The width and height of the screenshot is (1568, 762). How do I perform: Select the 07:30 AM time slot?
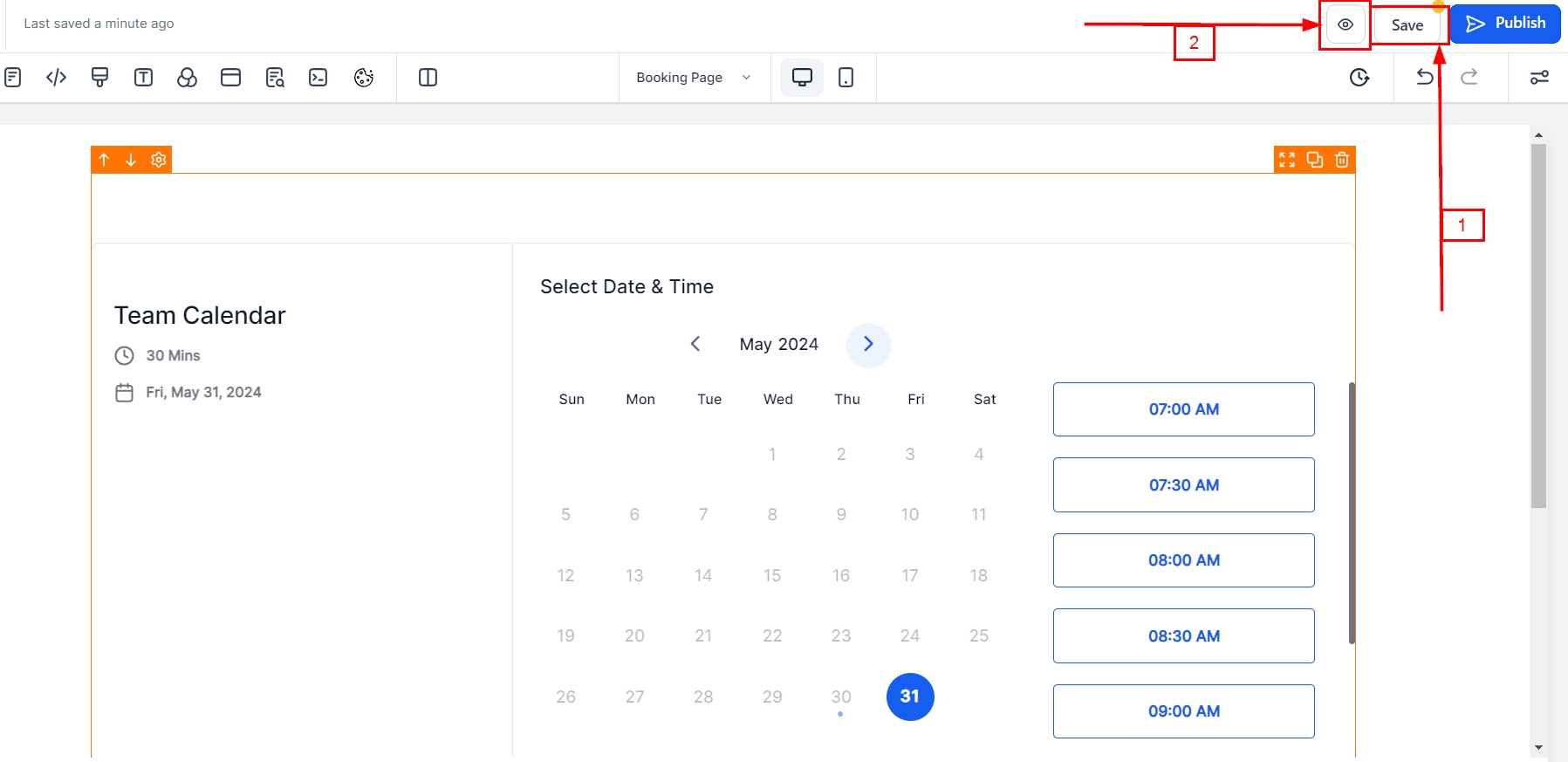click(1183, 485)
